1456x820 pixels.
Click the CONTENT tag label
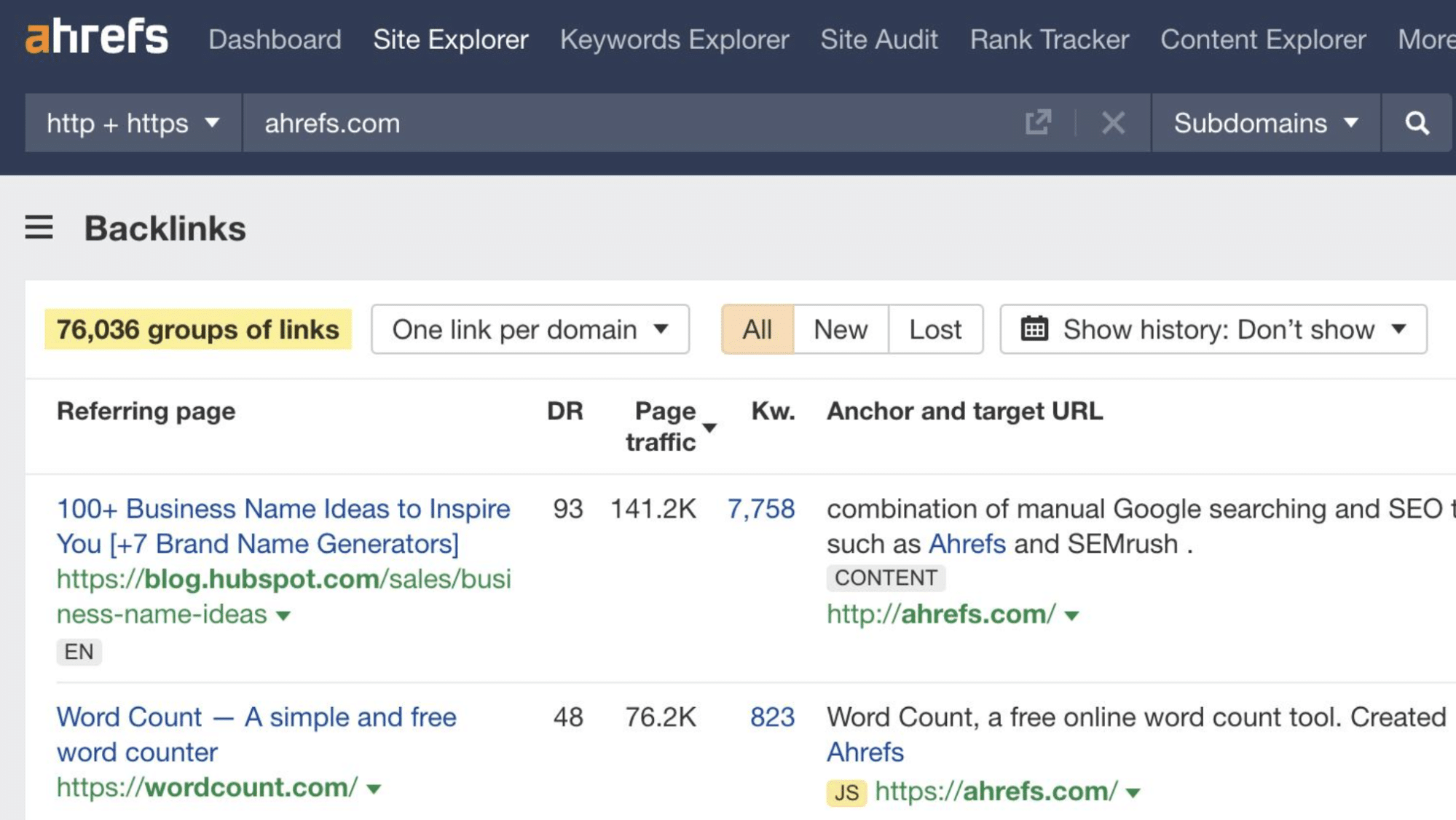click(886, 578)
